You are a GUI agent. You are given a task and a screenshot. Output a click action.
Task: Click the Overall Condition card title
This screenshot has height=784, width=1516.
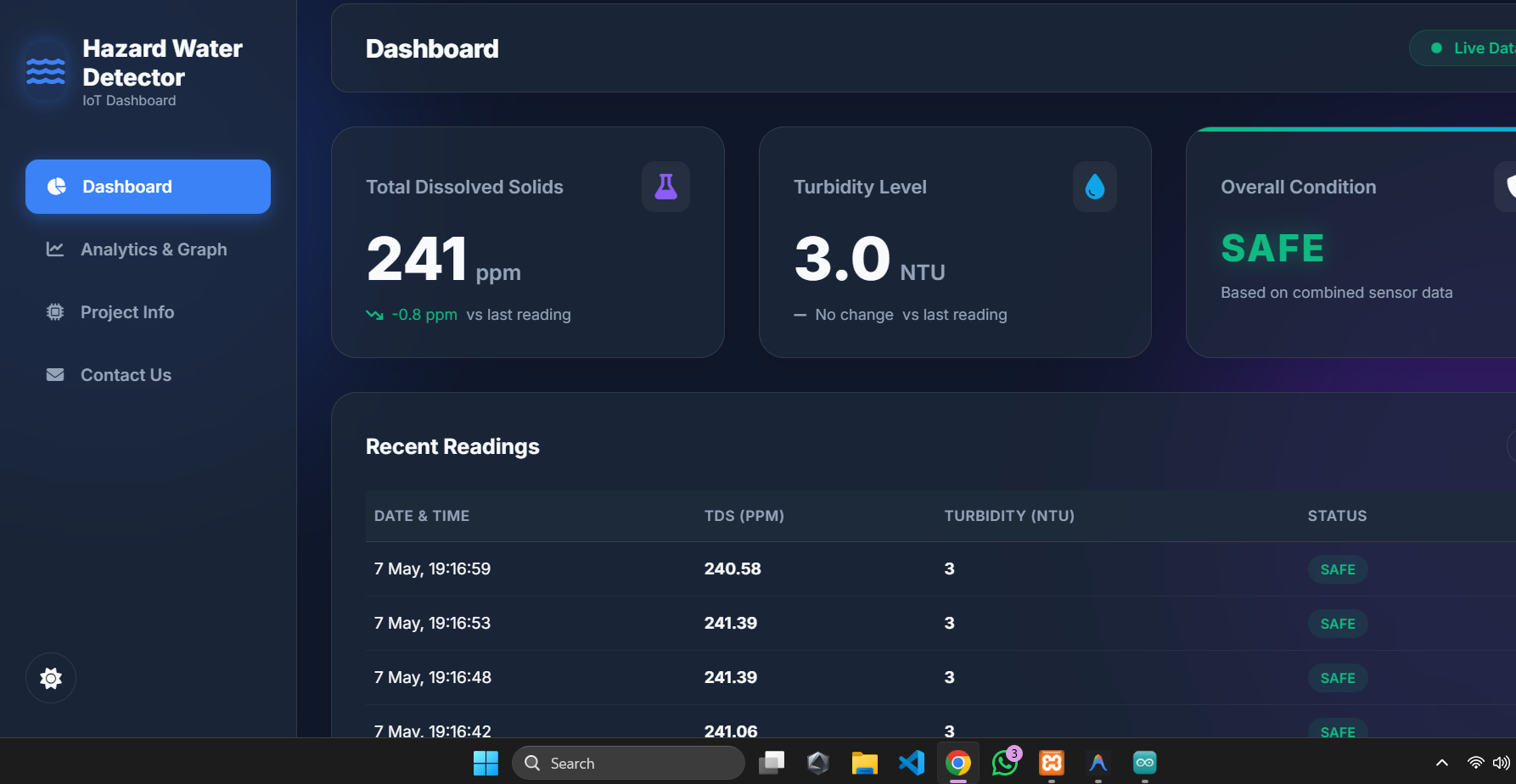click(x=1299, y=187)
